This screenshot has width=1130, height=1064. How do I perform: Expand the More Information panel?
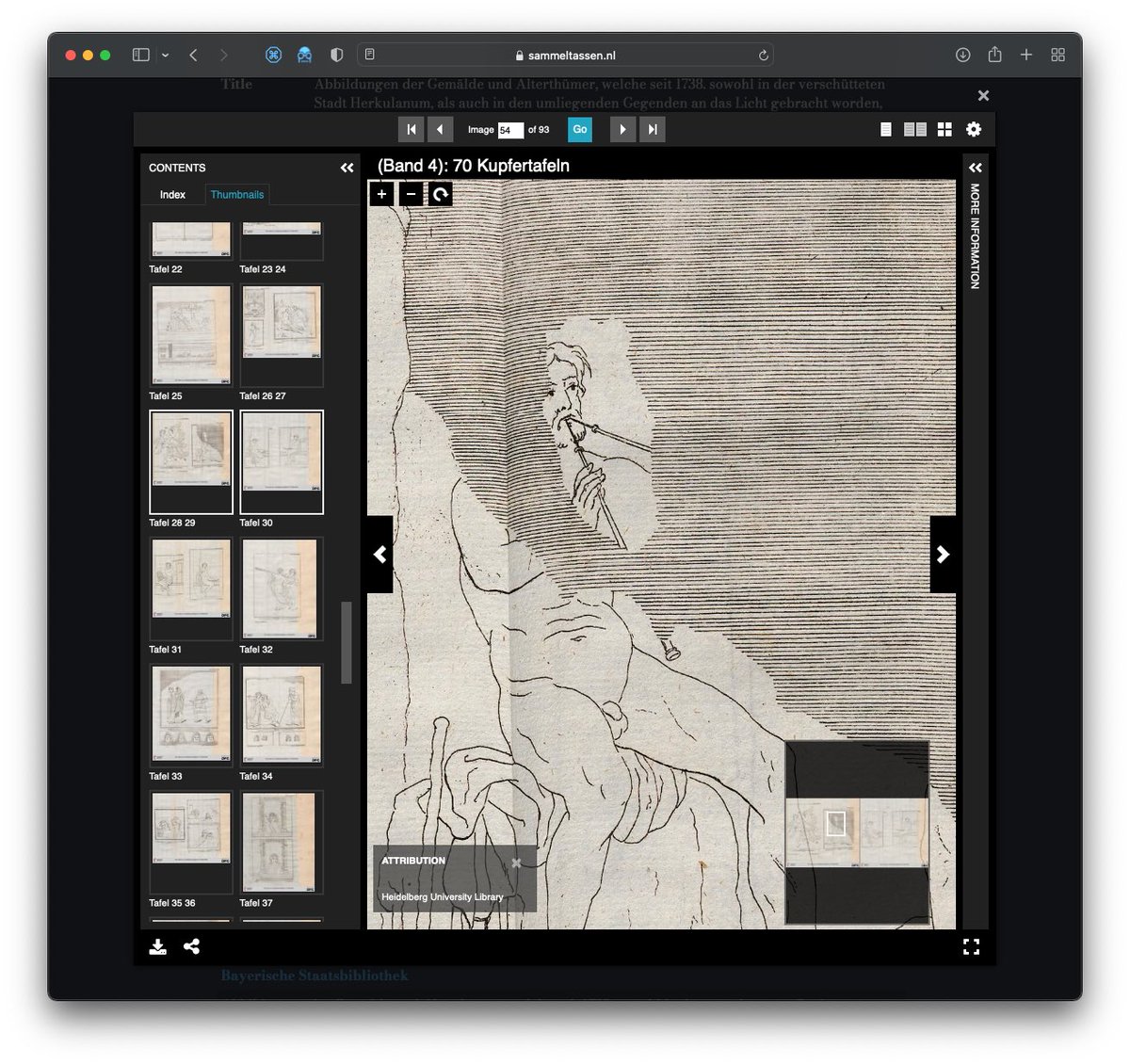pyautogui.click(x=975, y=167)
